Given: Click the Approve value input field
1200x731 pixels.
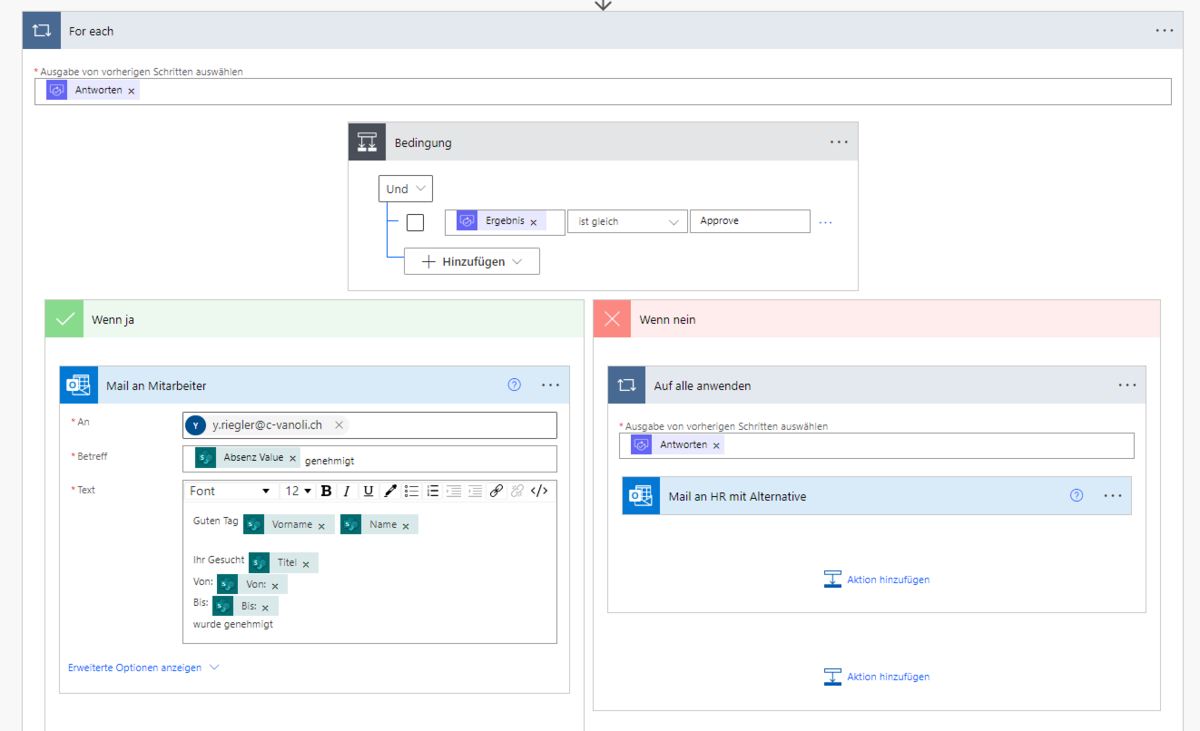Looking at the screenshot, I should click(749, 222).
